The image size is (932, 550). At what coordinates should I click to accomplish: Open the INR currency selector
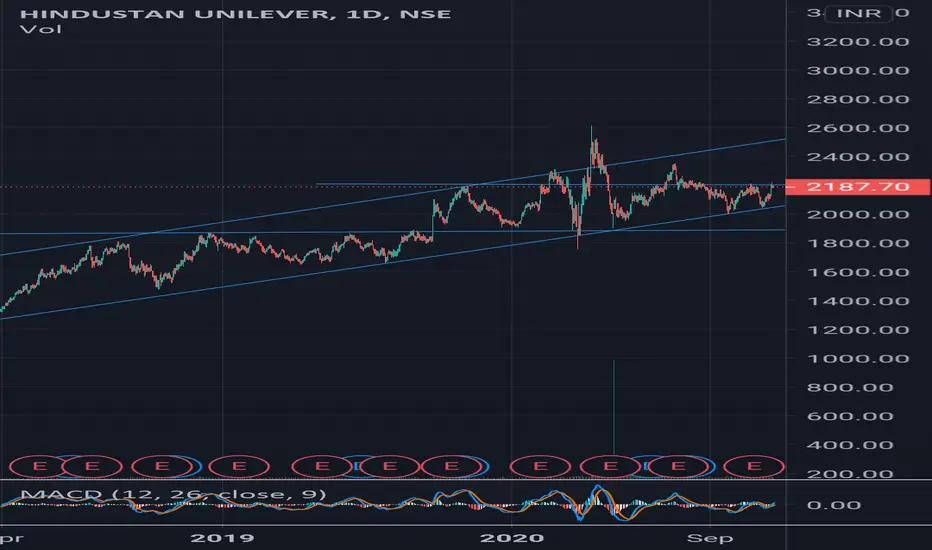858,13
